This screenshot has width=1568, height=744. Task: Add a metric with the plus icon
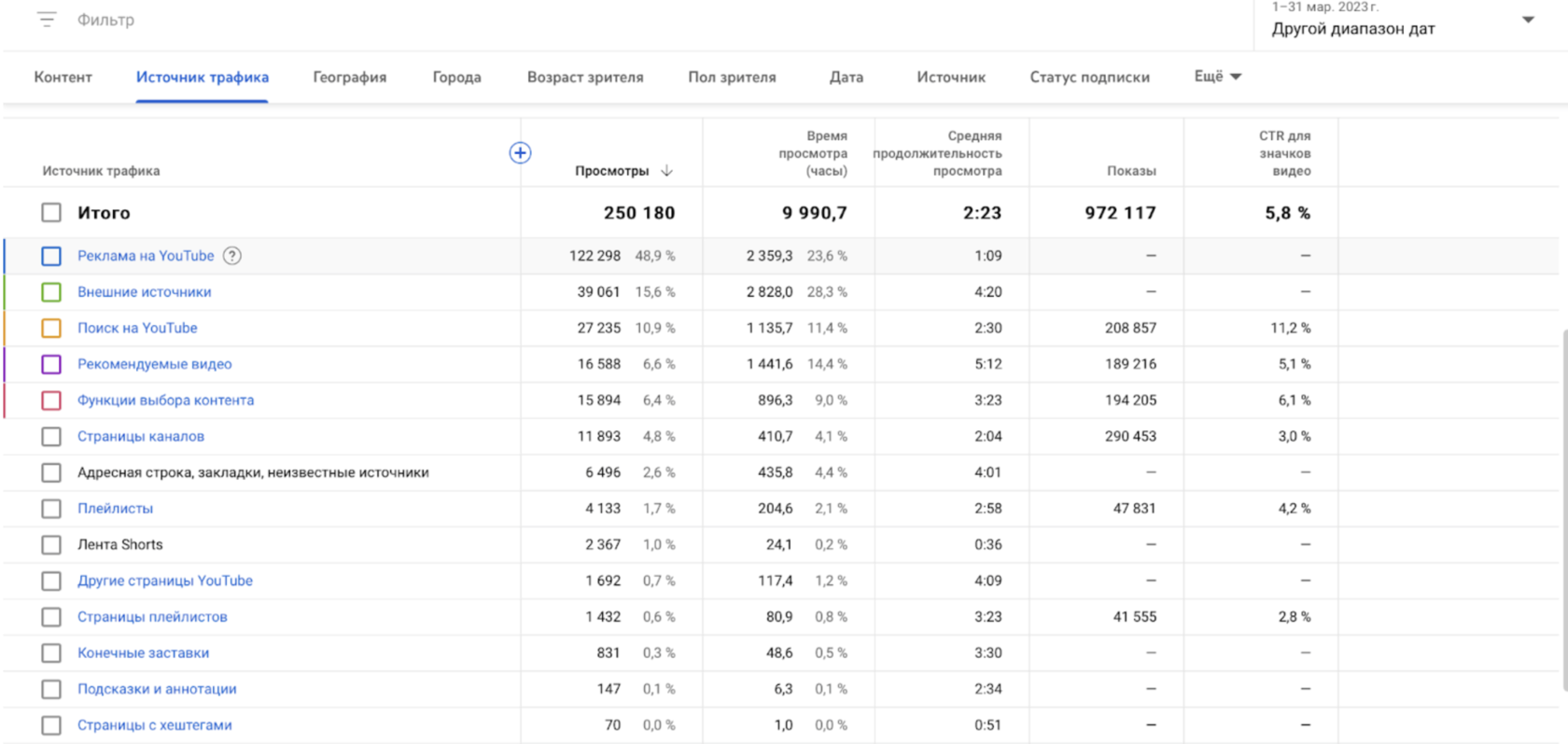click(x=520, y=153)
